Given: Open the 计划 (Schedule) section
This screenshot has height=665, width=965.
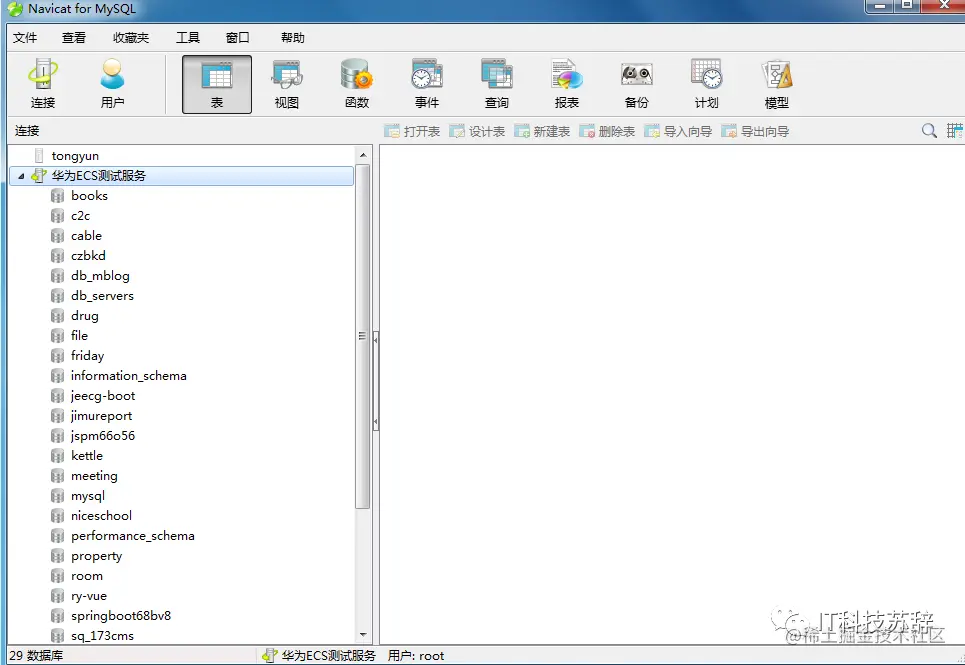Looking at the screenshot, I should click(x=707, y=84).
